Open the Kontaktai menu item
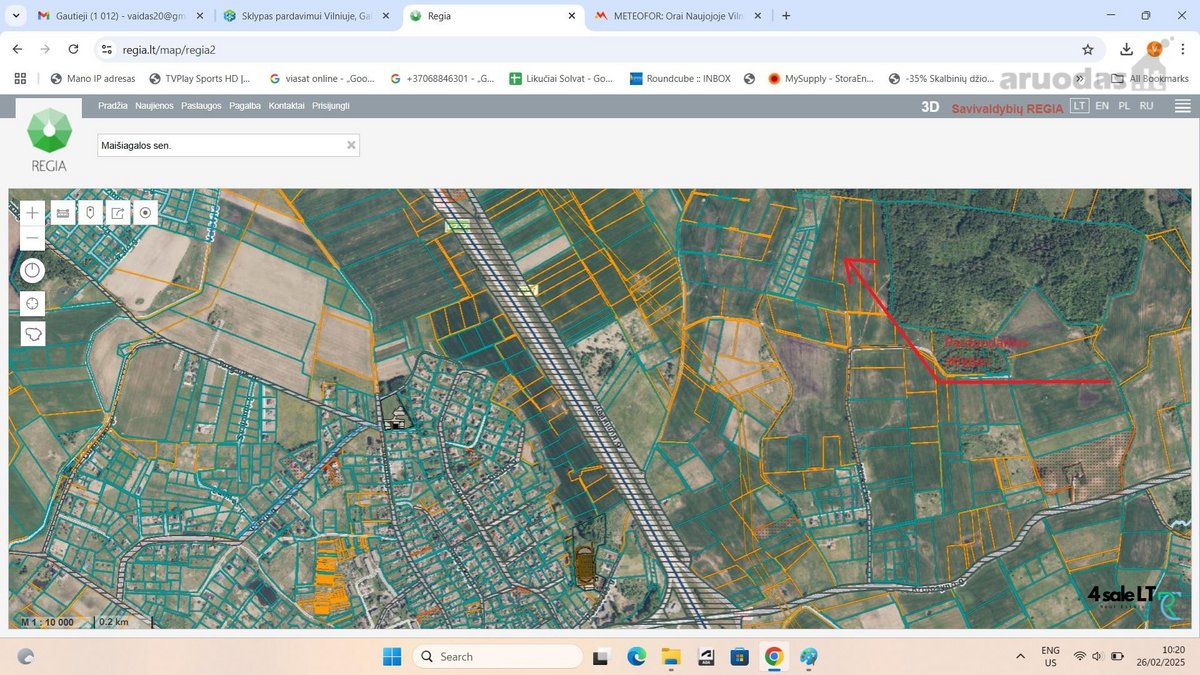This screenshot has height=675, width=1200. click(286, 106)
